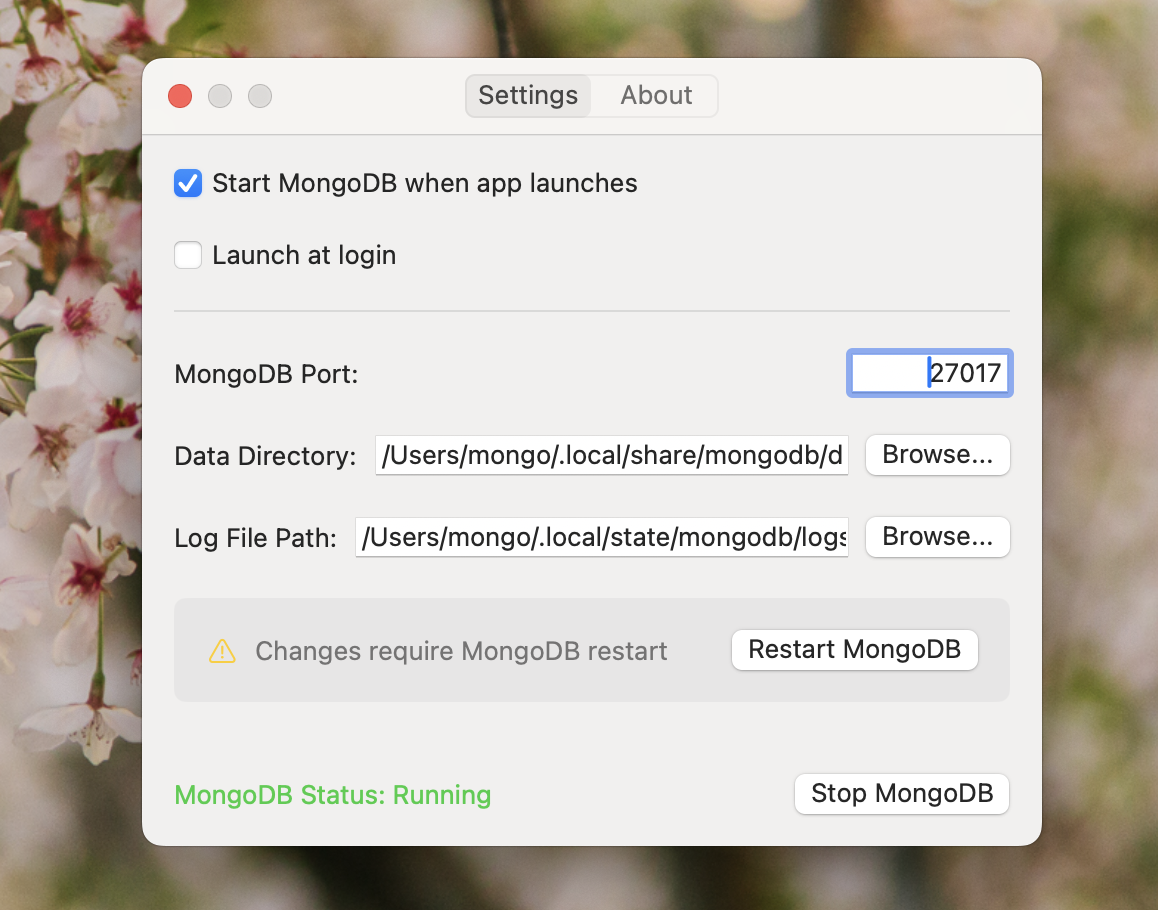Click Restart MongoDB
The width and height of the screenshot is (1158, 910).
coord(854,649)
